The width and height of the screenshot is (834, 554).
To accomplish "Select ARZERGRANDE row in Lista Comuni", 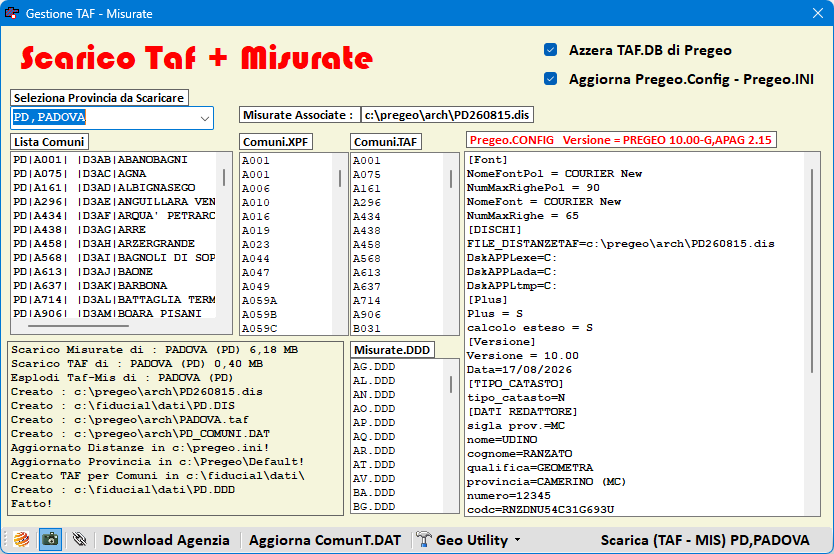I will [114, 244].
